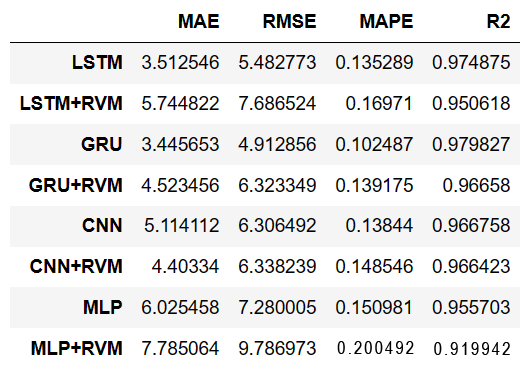Click MLP RMSE value 7.280005
The image size is (525, 372).
(277, 307)
